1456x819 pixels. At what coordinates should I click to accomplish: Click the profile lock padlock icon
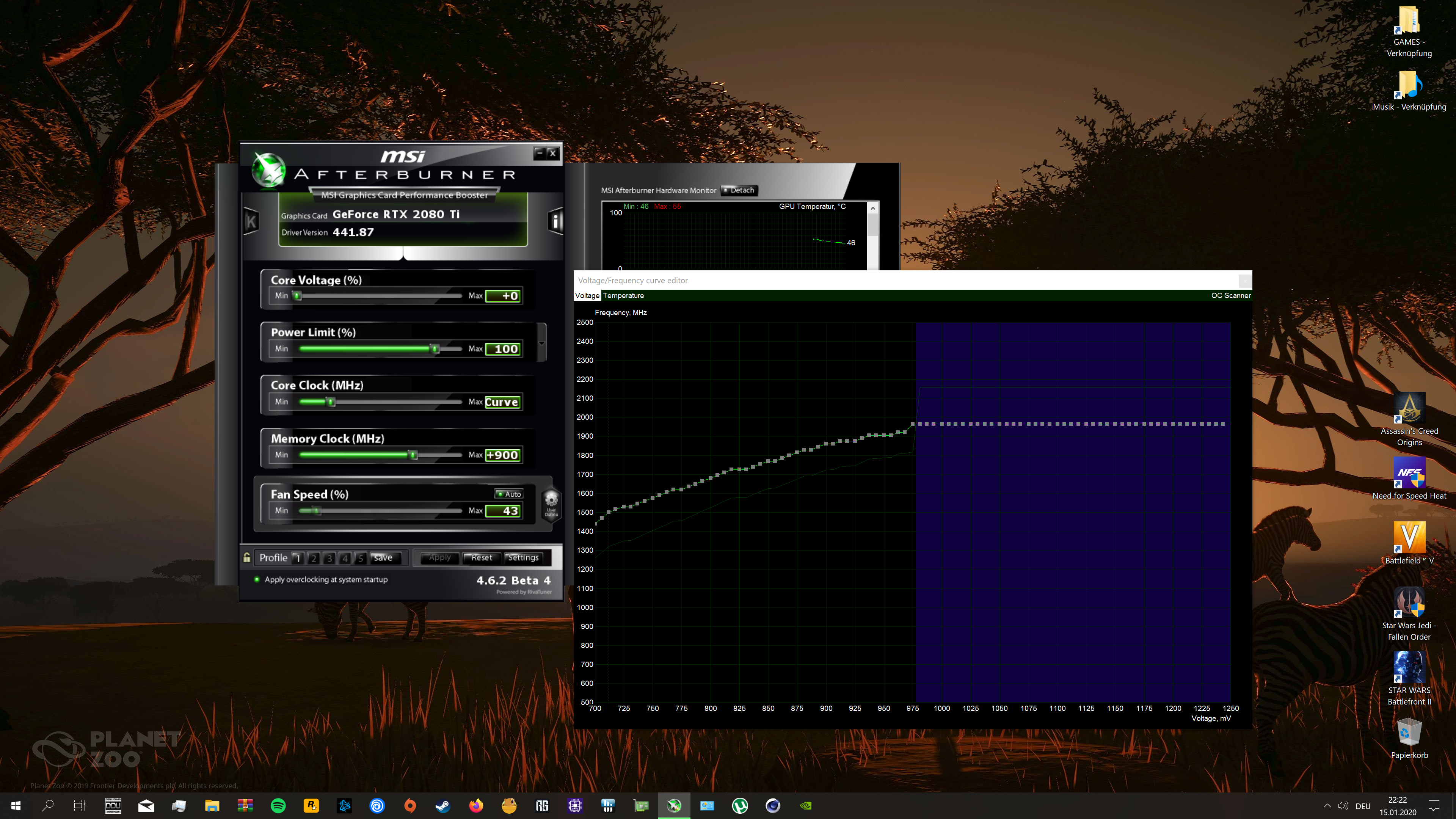[247, 557]
